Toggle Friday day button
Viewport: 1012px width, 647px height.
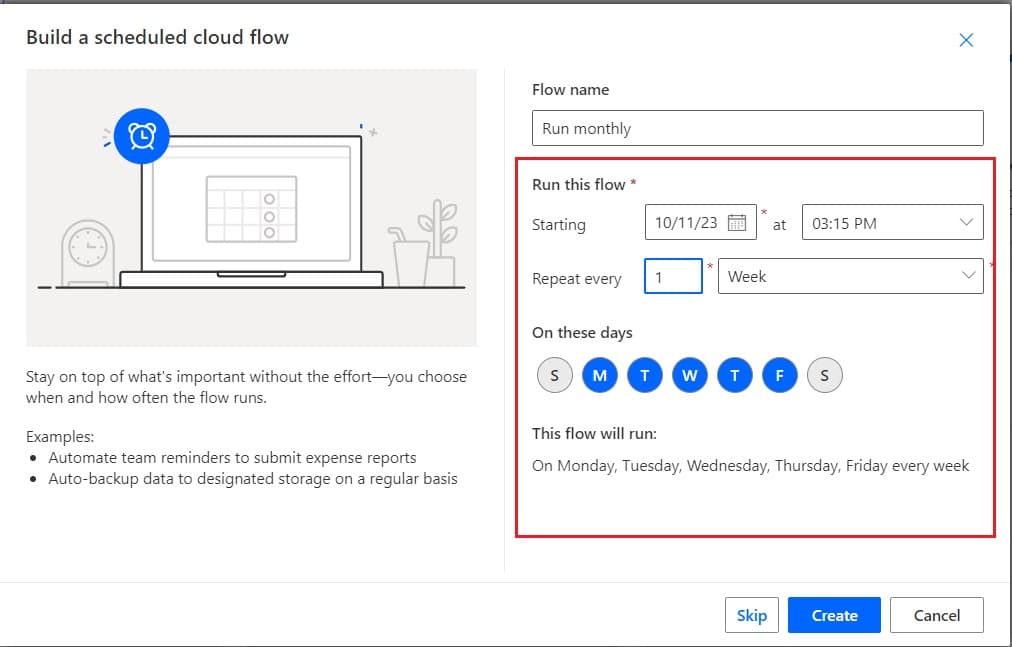pos(780,375)
